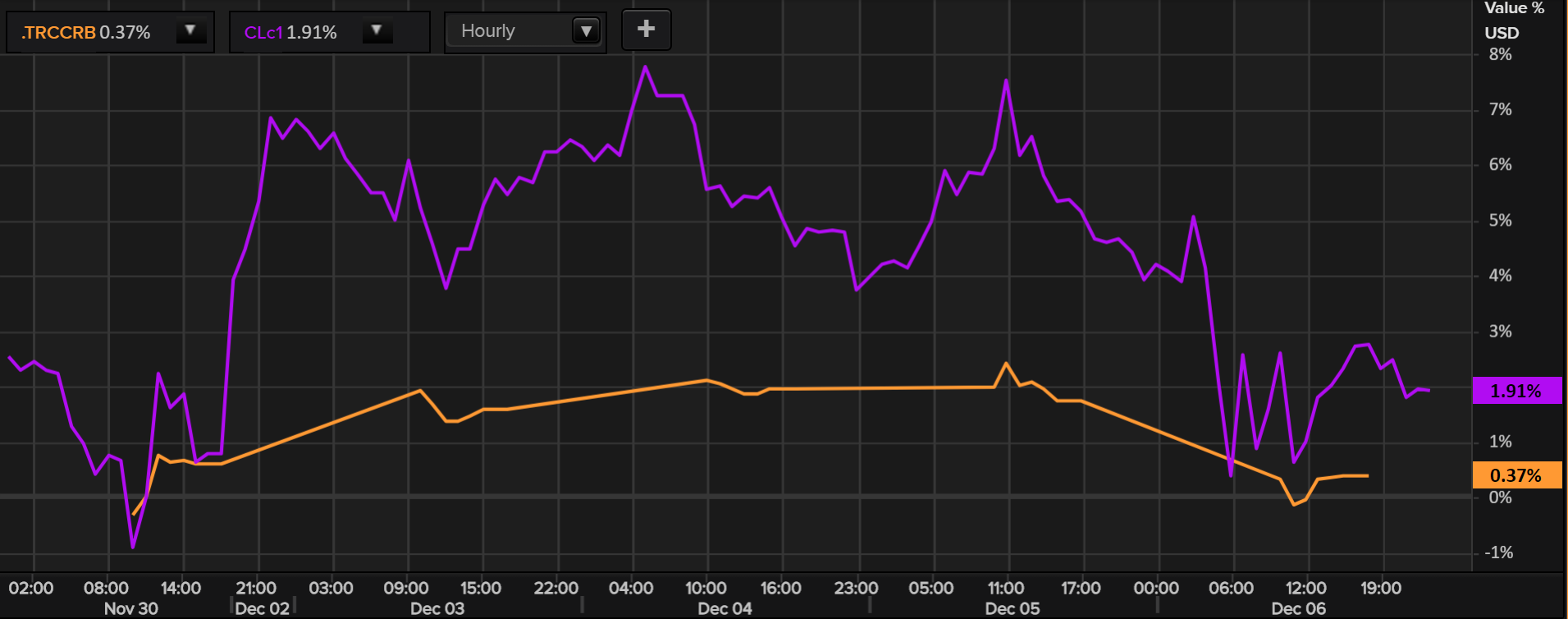Click the Dec 02 date marker
The image size is (1568, 619).
pyautogui.click(x=262, y=608)
